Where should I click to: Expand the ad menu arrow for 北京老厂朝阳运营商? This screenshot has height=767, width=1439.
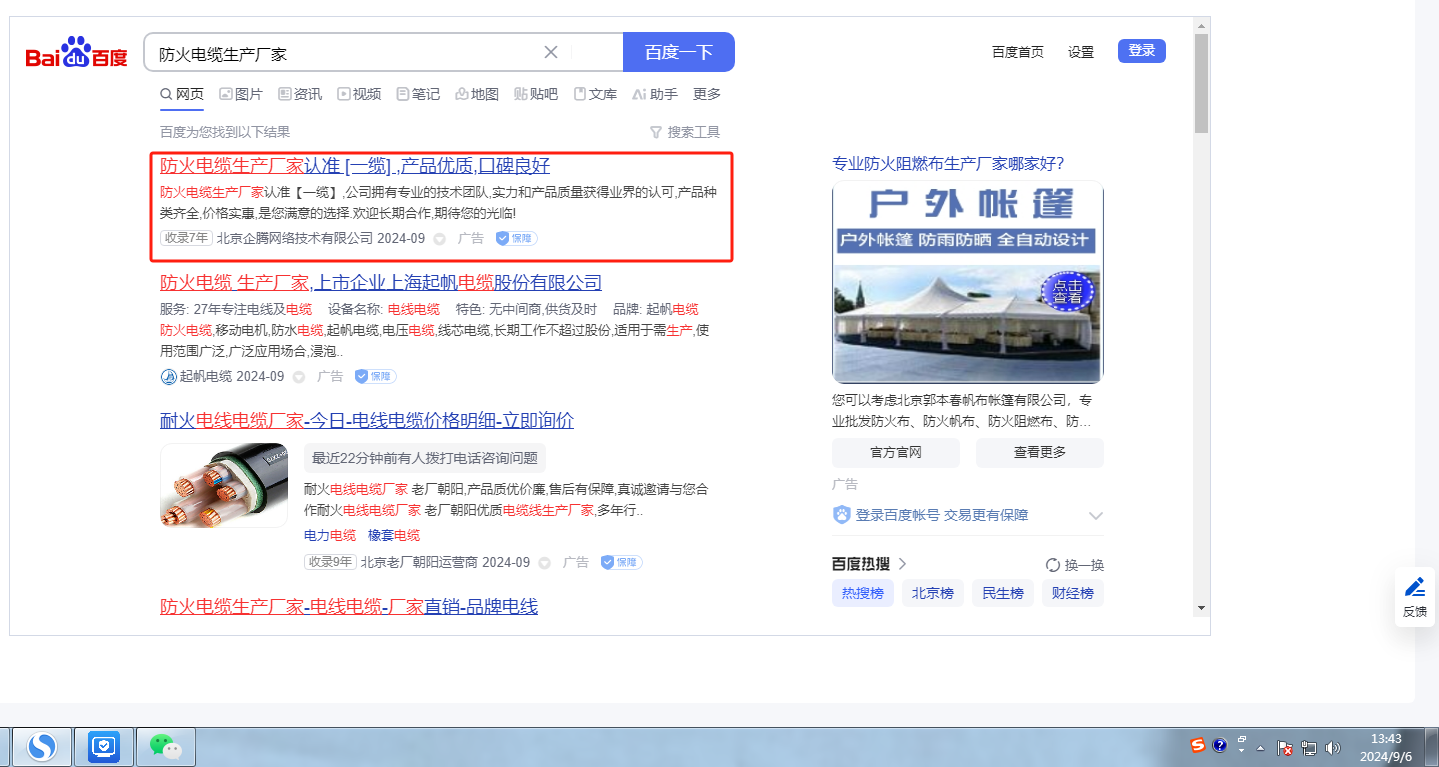[x=544, y=563]
